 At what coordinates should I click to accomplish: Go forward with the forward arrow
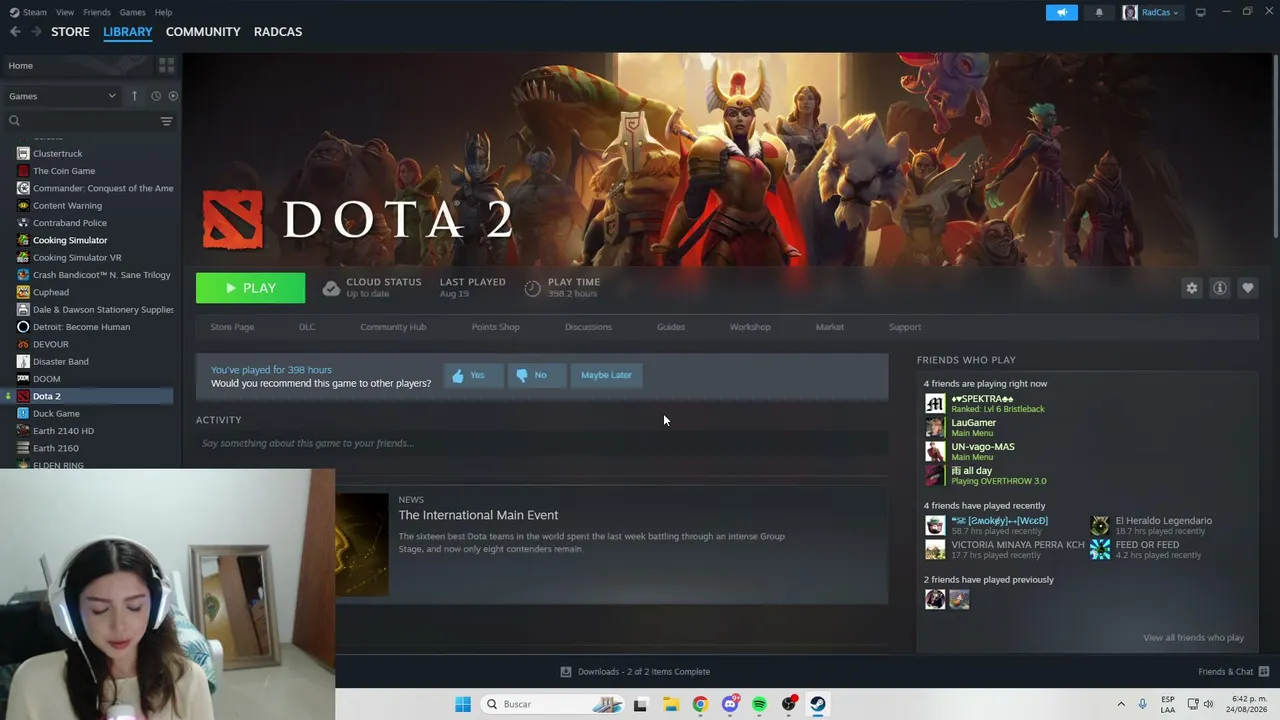coord(36,32)
